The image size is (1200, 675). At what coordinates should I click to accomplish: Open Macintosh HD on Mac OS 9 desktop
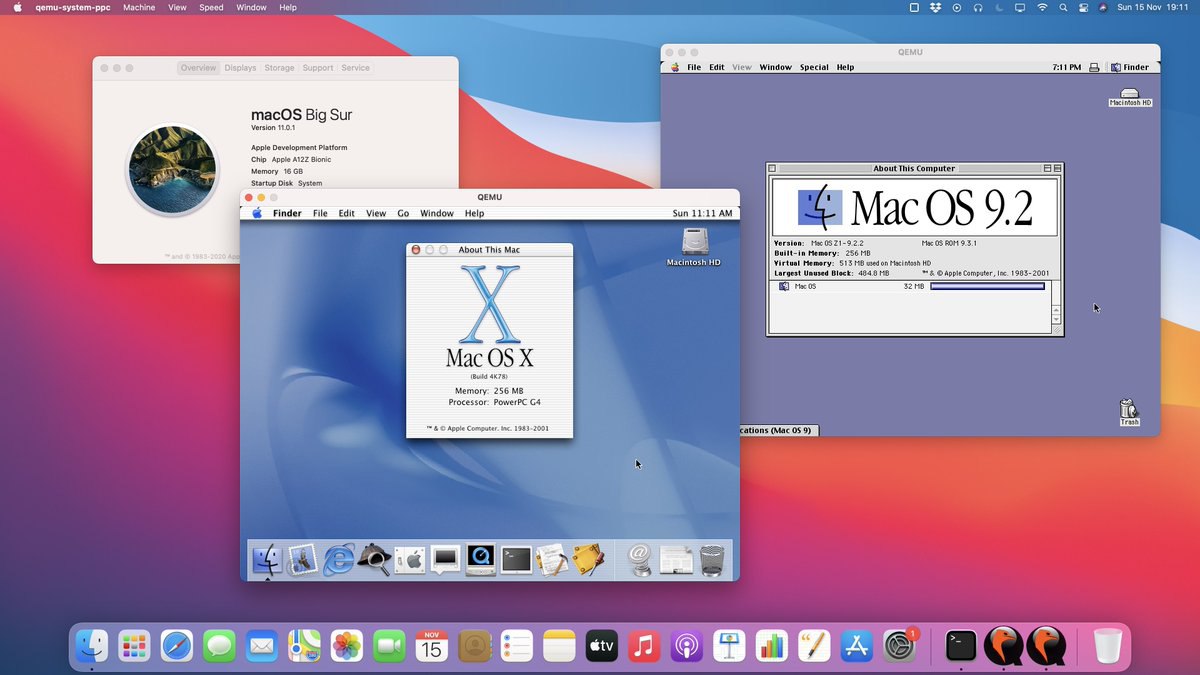(1130, 97)
